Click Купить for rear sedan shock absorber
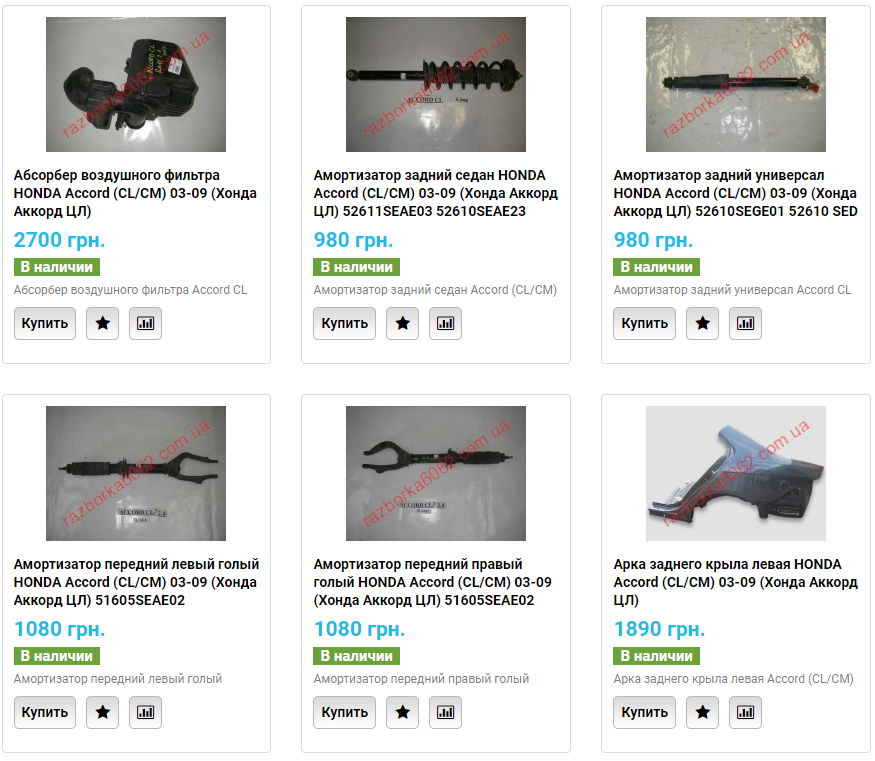Screen dimensions: 875x761 pyautogui.click(x=344, y=324)
